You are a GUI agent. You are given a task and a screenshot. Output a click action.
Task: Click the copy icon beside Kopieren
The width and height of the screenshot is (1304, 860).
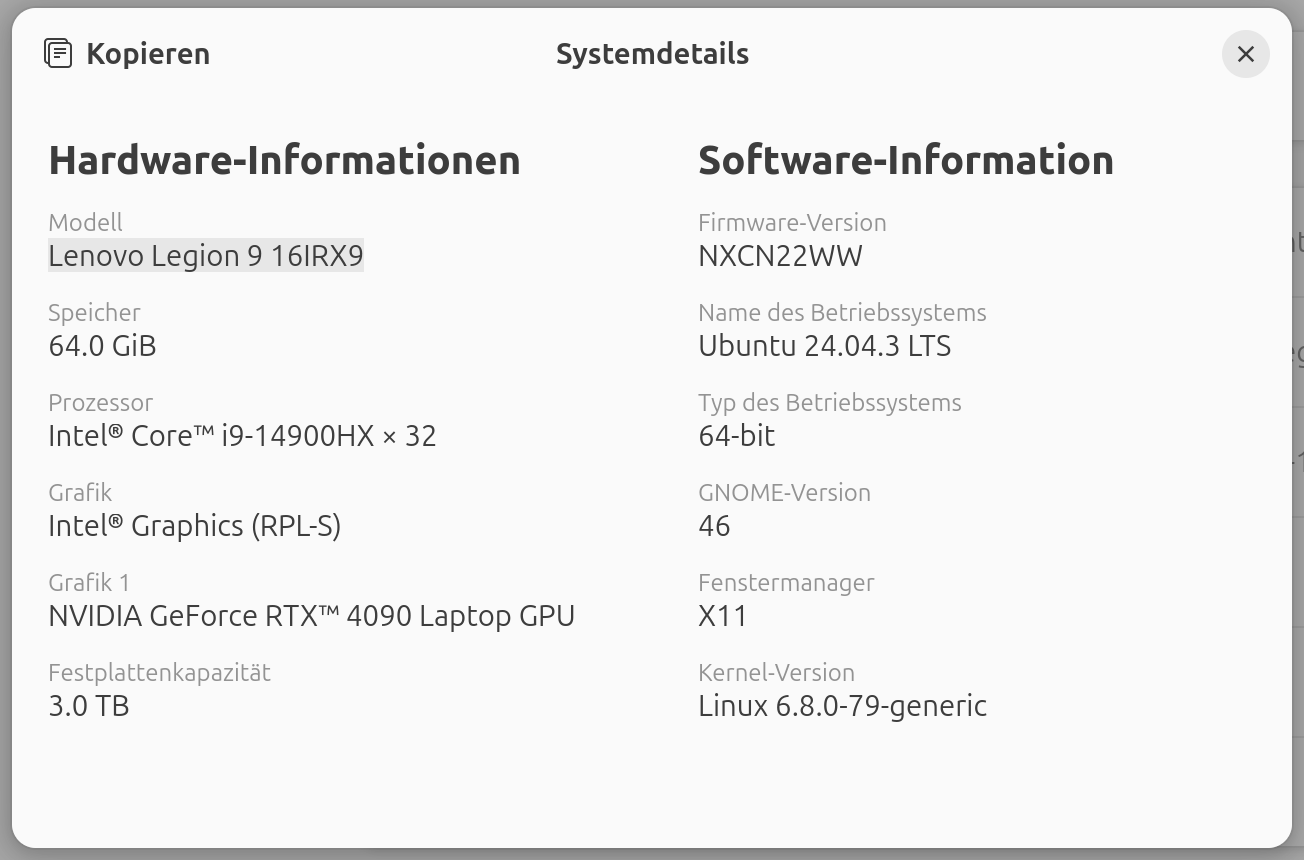tap(58, 53)
